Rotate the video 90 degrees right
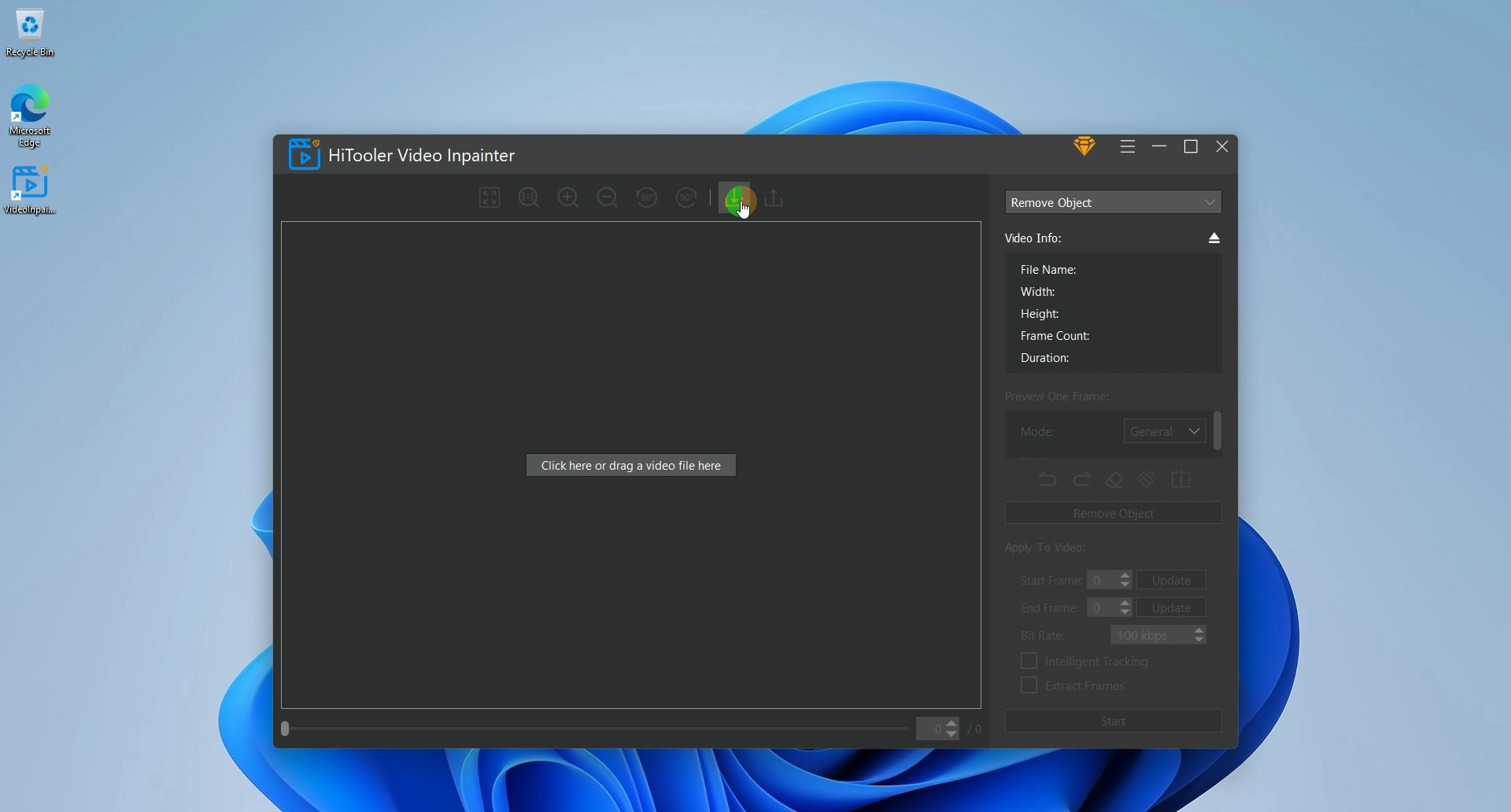Viewport: 1511px width, 812px height. click(685, 197)
